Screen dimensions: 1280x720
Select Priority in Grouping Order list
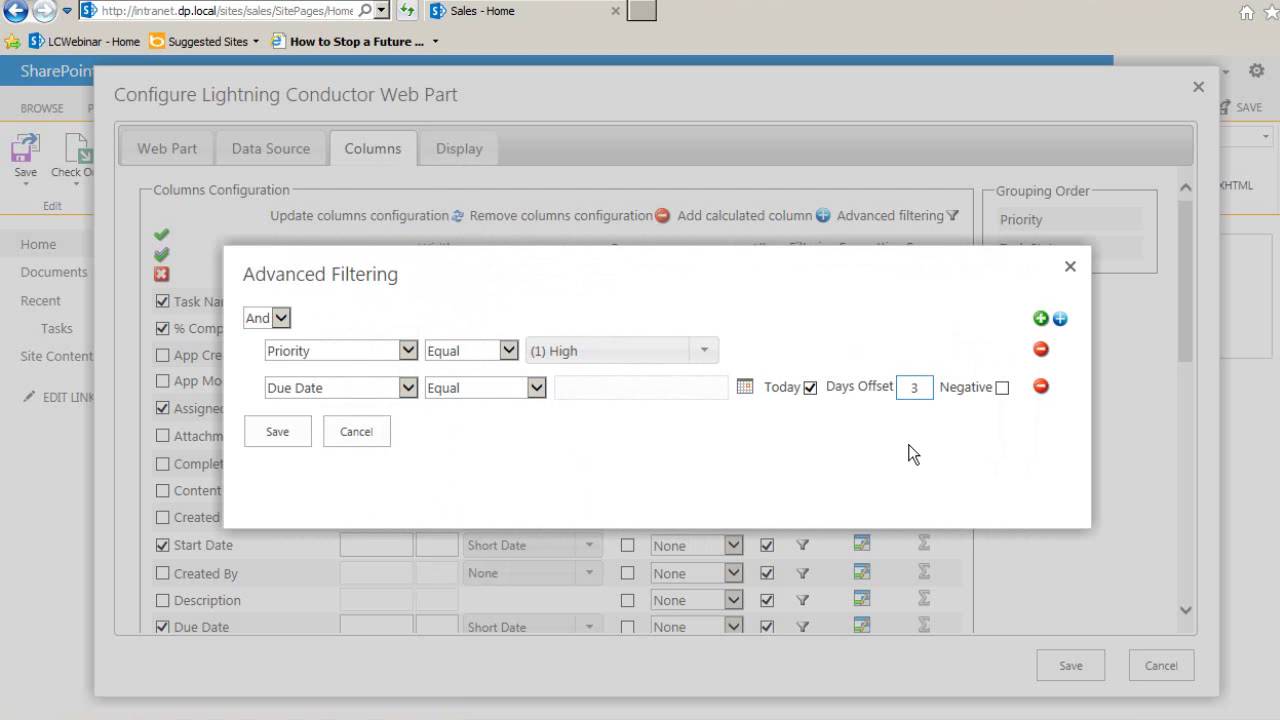(x=1070, y=219)
